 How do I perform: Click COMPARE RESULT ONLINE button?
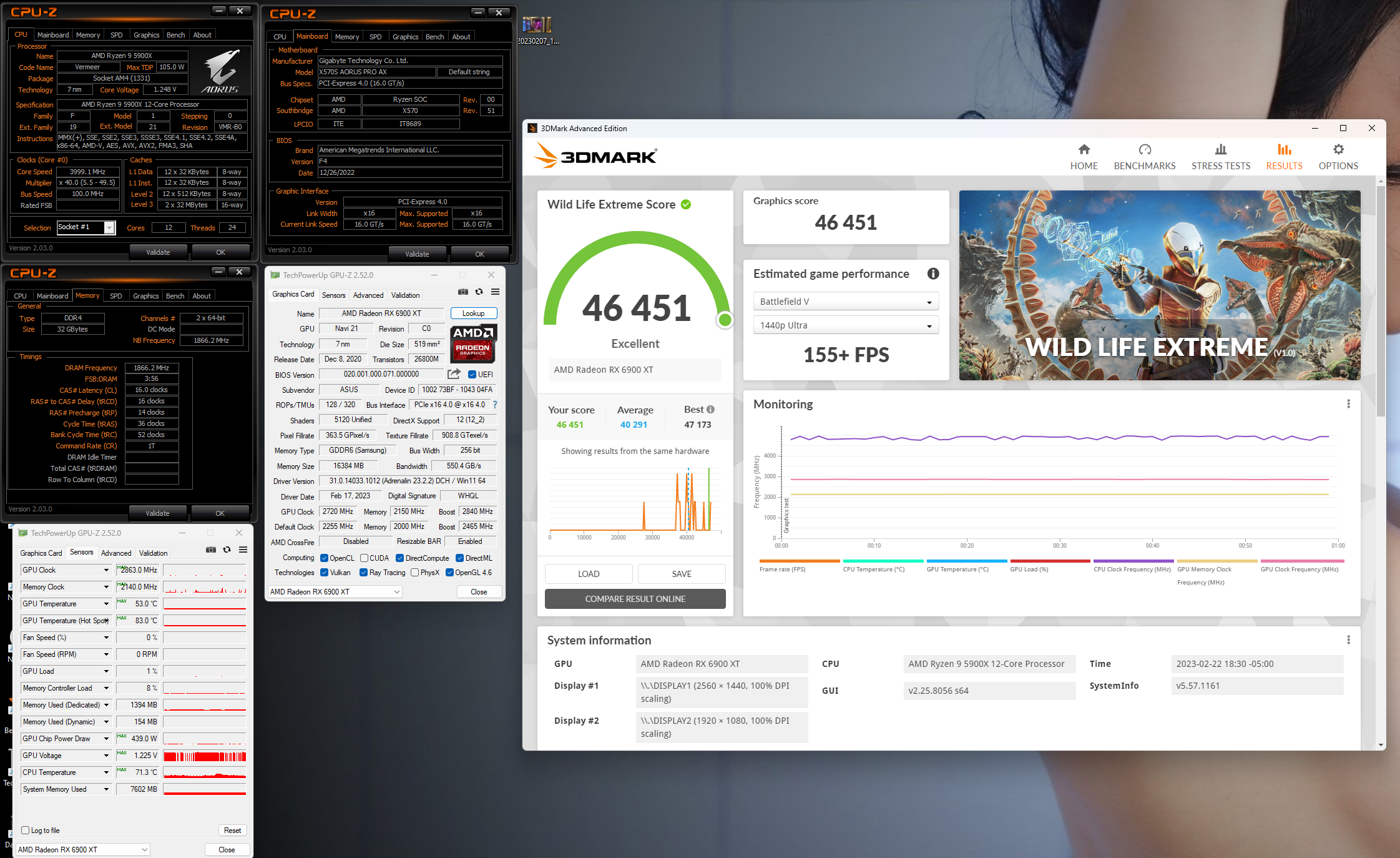(x=635, y=599)
